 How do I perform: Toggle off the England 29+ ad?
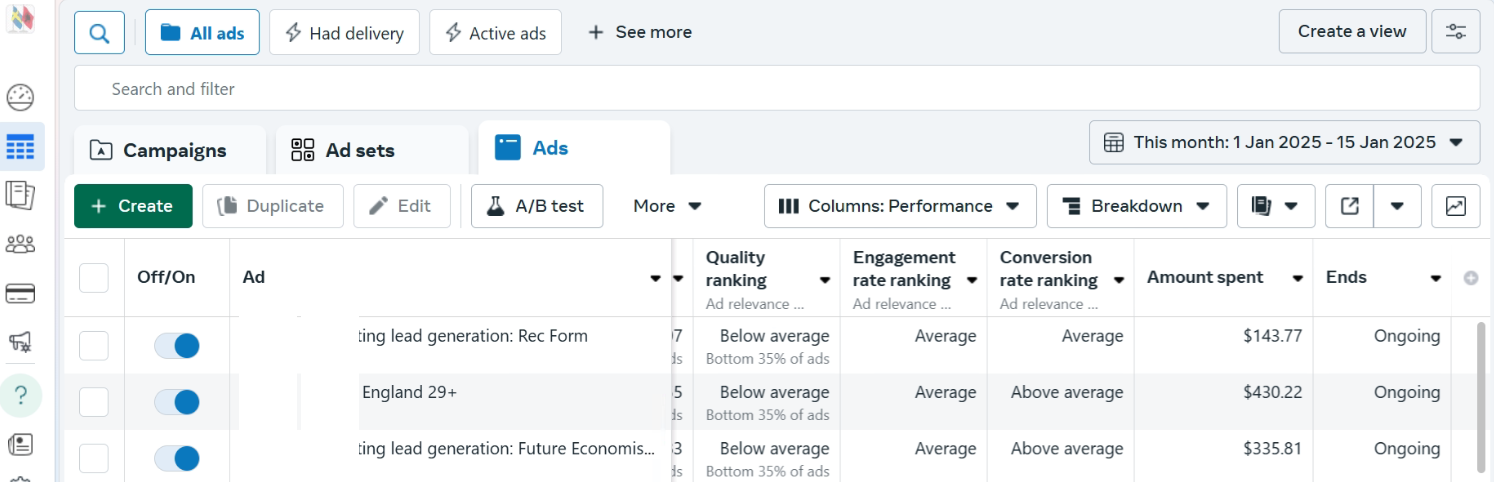pyautogui.click(x=177, y=402)
